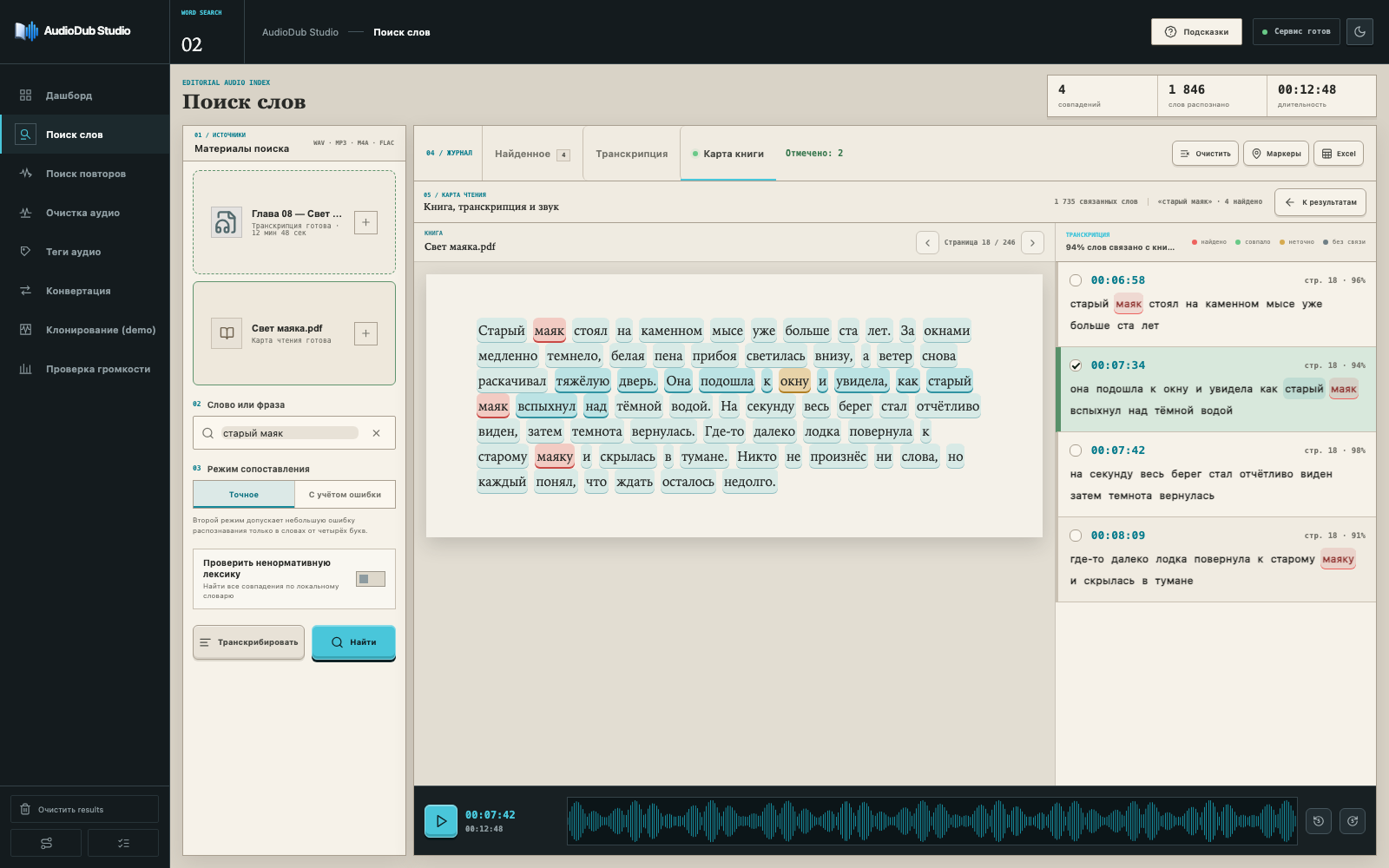Click the rewind icon beside the waveform
The image size is (1389, 868).
click(1319, 820)
